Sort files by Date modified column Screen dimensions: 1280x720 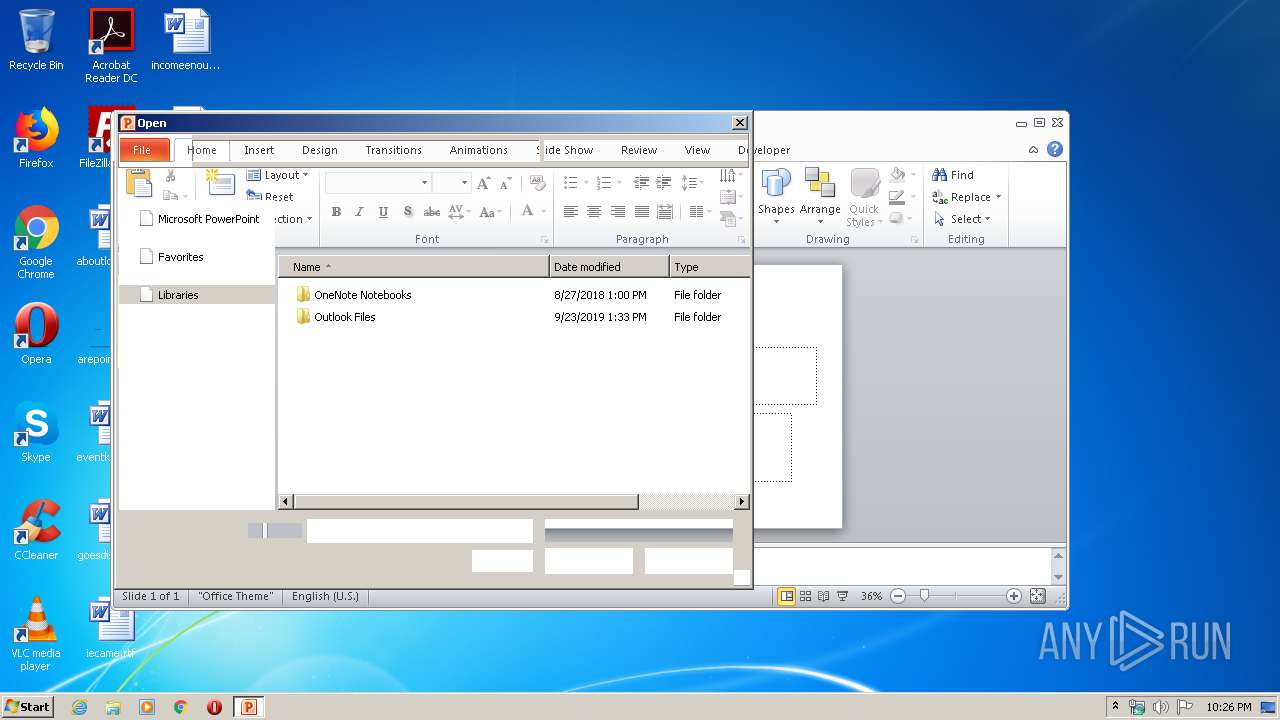tap(609, 267)
